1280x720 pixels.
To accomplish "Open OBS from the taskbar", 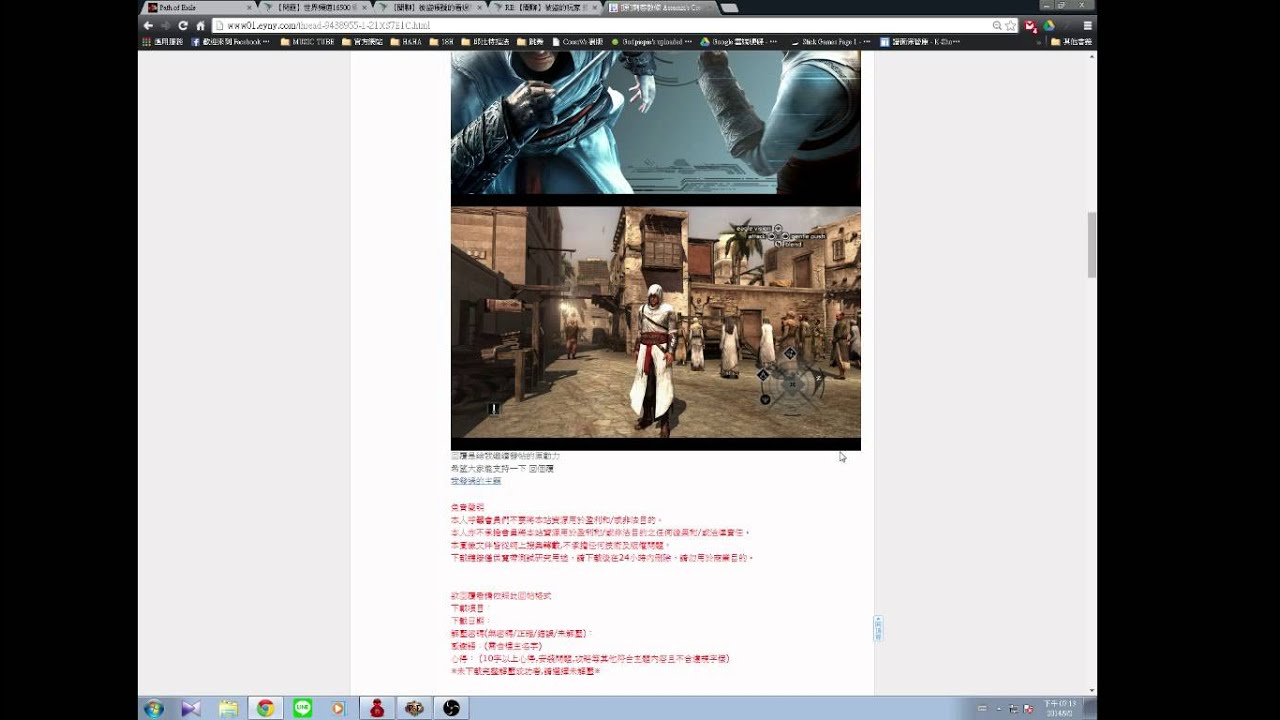I will coord(451,708).
